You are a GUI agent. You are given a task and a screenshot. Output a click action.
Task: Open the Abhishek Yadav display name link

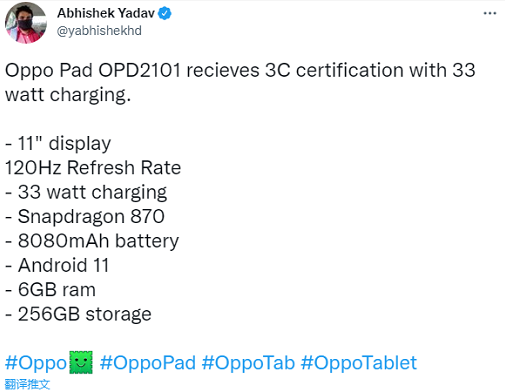pyautogui.click(x=106, y=13)
